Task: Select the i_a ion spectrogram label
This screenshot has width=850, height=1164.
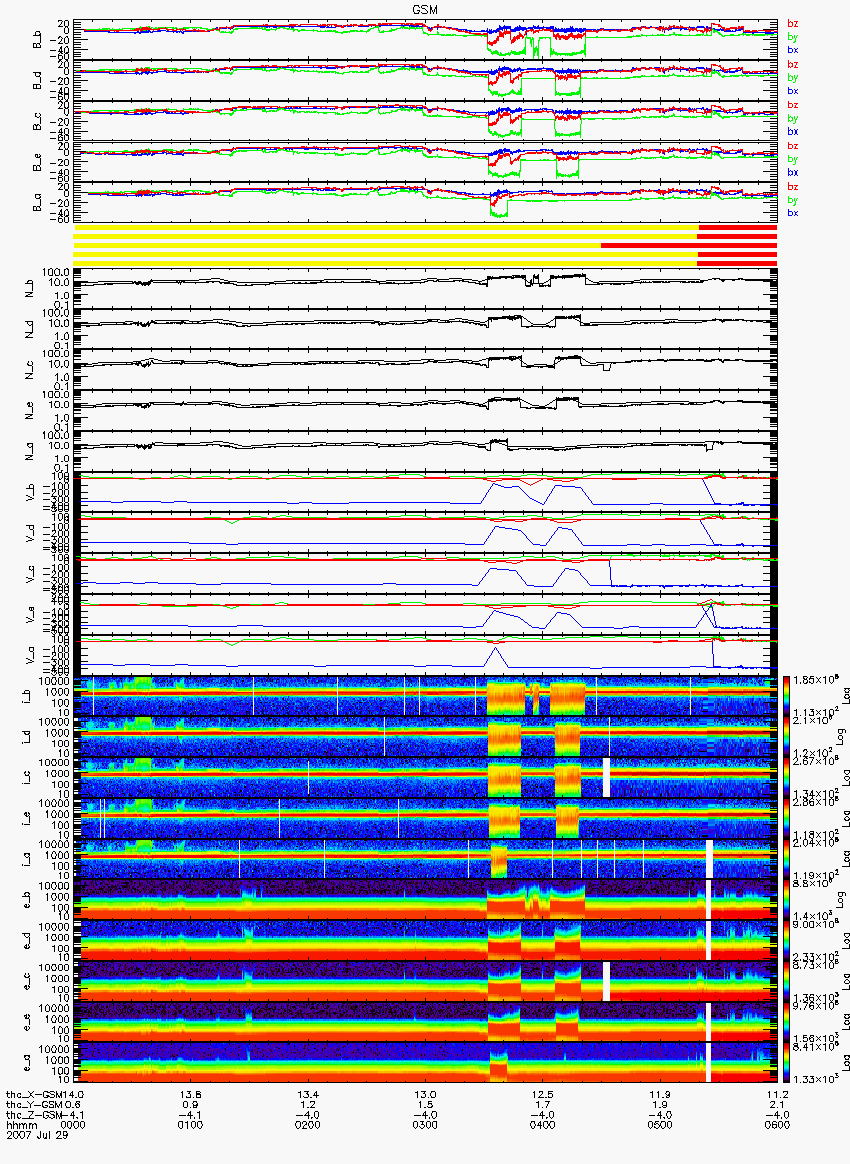Action: (27, 859)
